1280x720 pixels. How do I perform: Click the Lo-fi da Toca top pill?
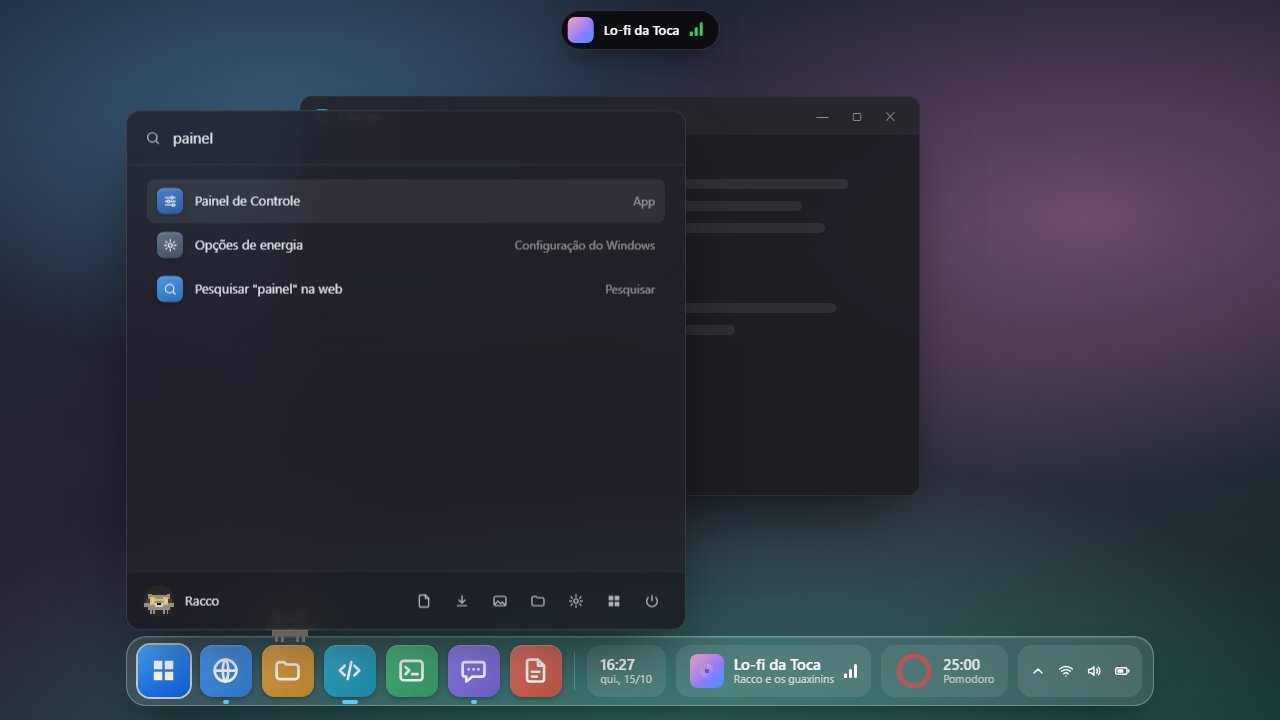pyautogui.click(x=640, y=30)
